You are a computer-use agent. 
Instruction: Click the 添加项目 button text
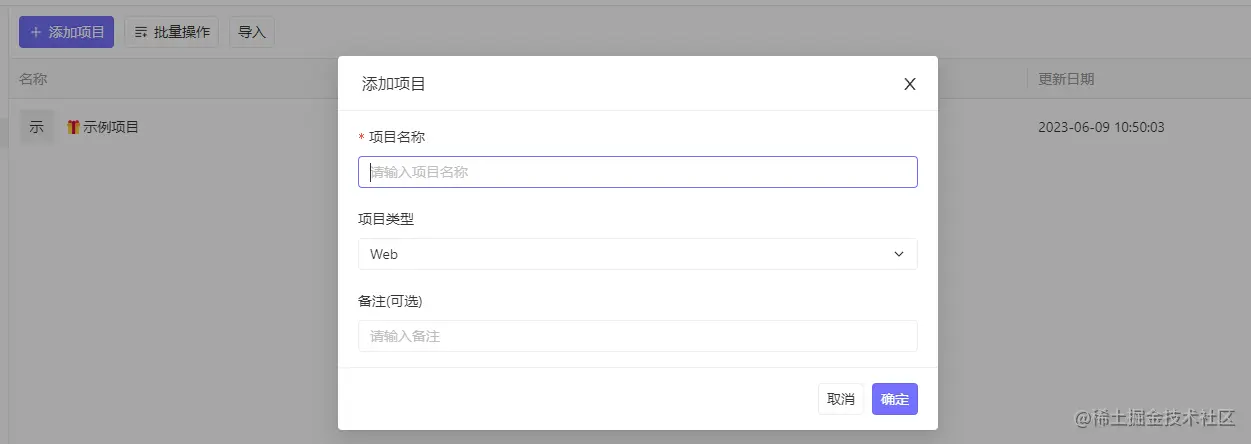click(77, 32)
